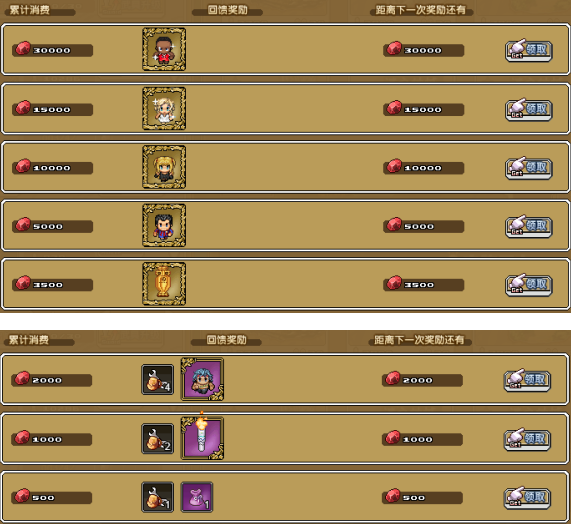Viewport: 571px width, 524px height.
Task: Claim the 30000 gem tier reward
Action: point(529,50)
